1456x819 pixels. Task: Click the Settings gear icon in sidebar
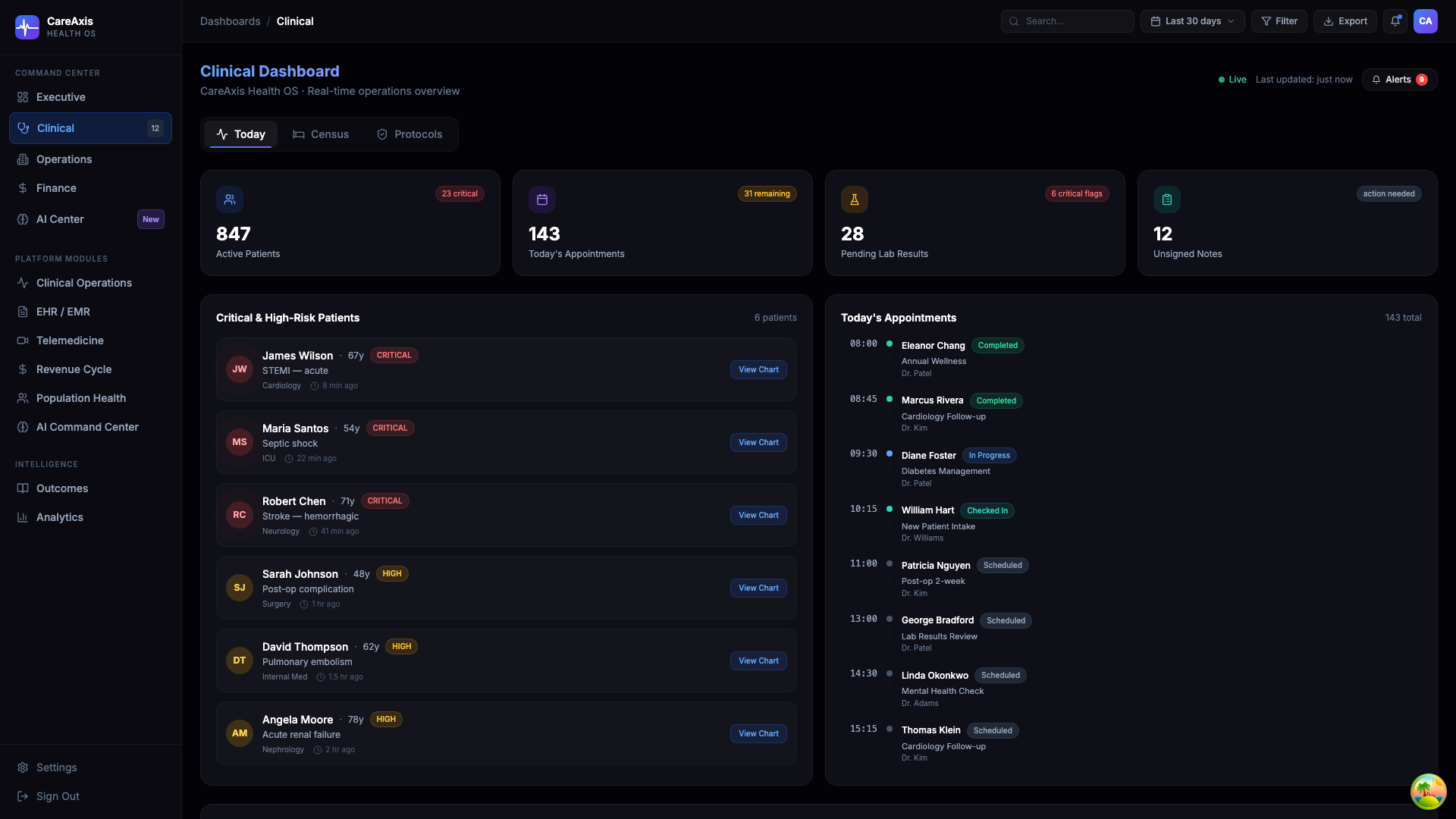[x=23, y=767]
